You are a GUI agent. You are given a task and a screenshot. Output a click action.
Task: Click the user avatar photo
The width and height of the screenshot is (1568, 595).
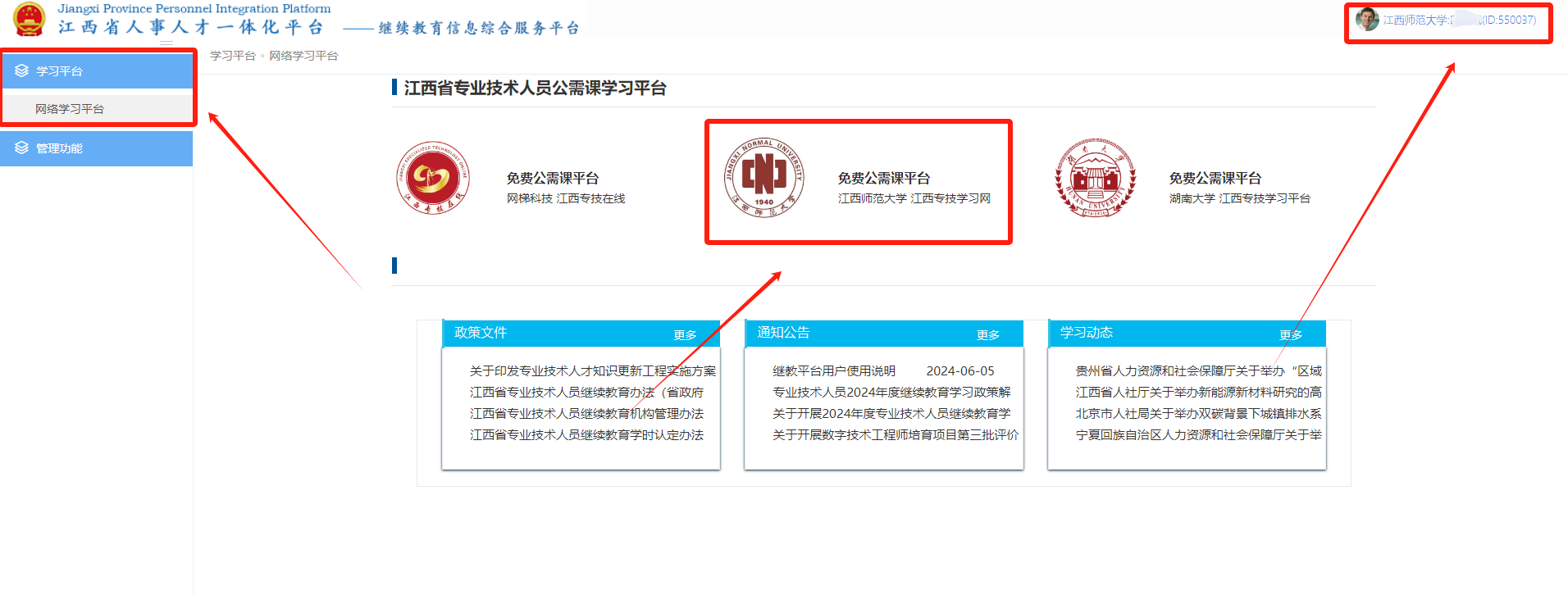(x=1367, y=19)
